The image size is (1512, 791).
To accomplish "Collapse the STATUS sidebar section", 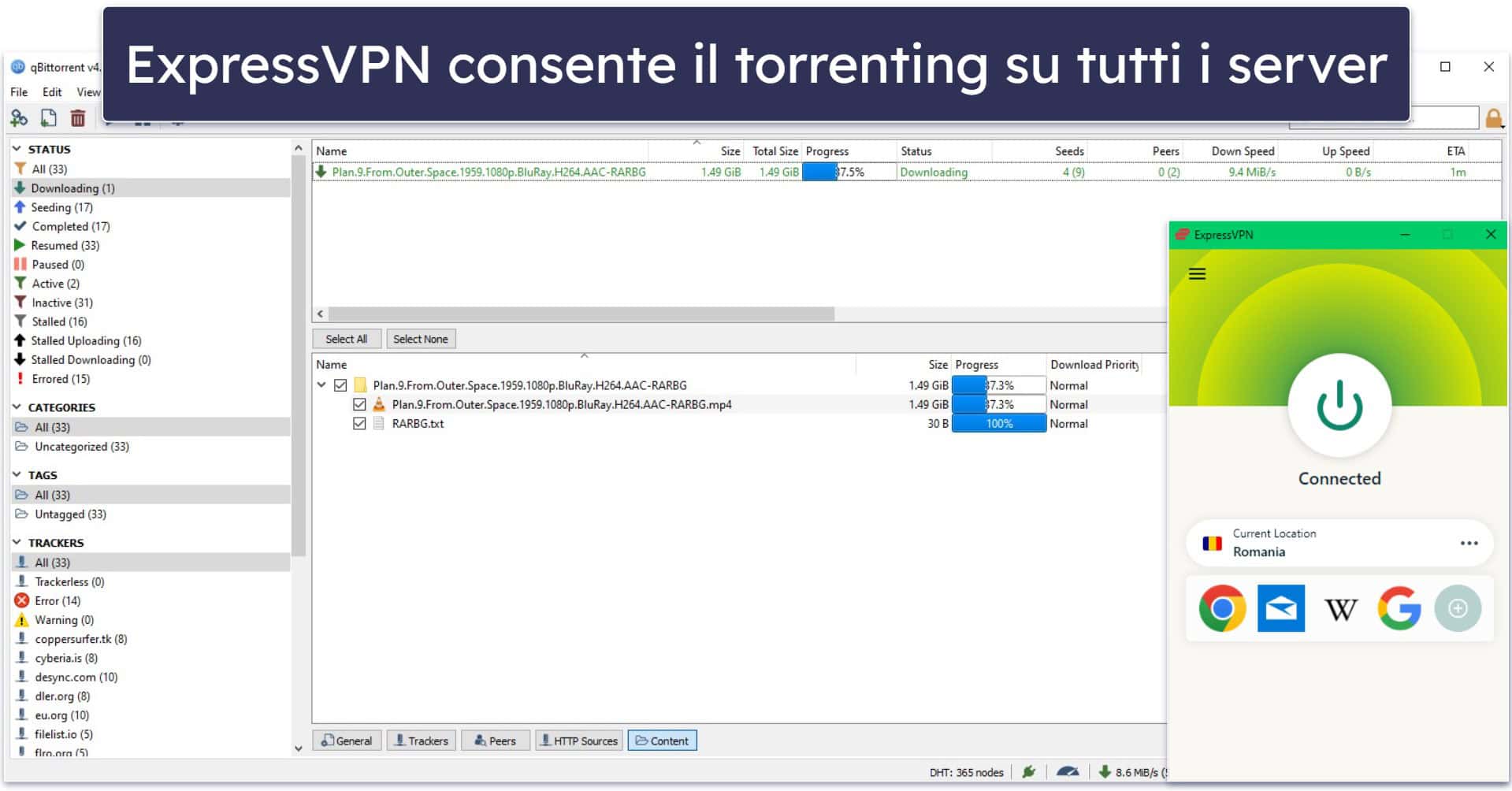I will click(x=17, y=148).
